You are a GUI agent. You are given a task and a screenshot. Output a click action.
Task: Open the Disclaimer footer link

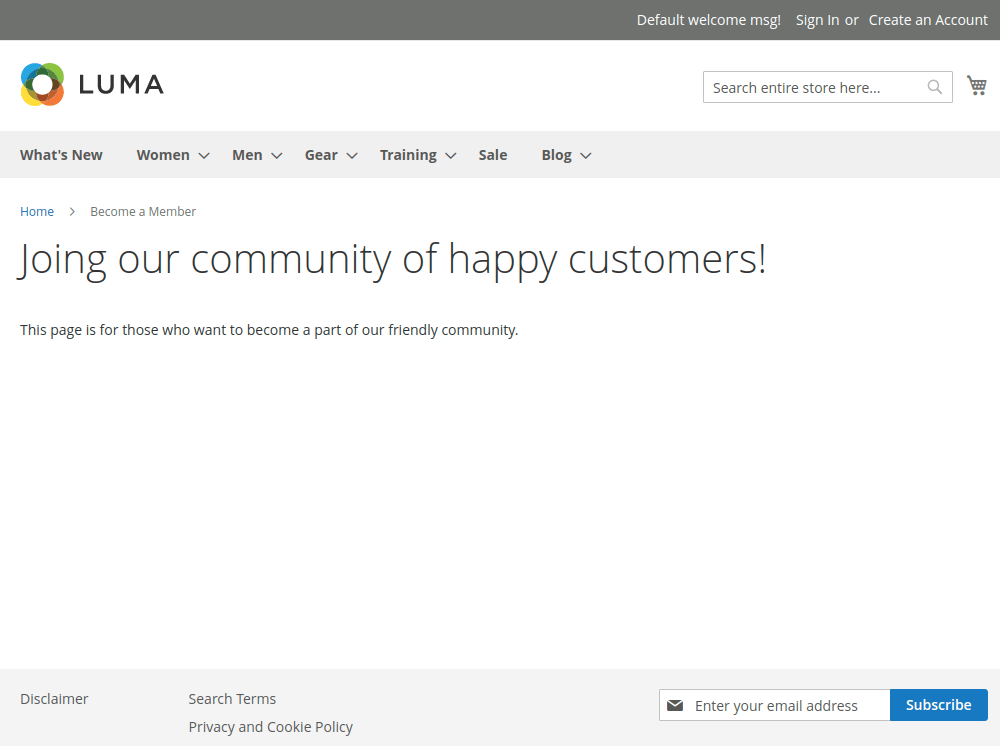[x=54, y=699]
